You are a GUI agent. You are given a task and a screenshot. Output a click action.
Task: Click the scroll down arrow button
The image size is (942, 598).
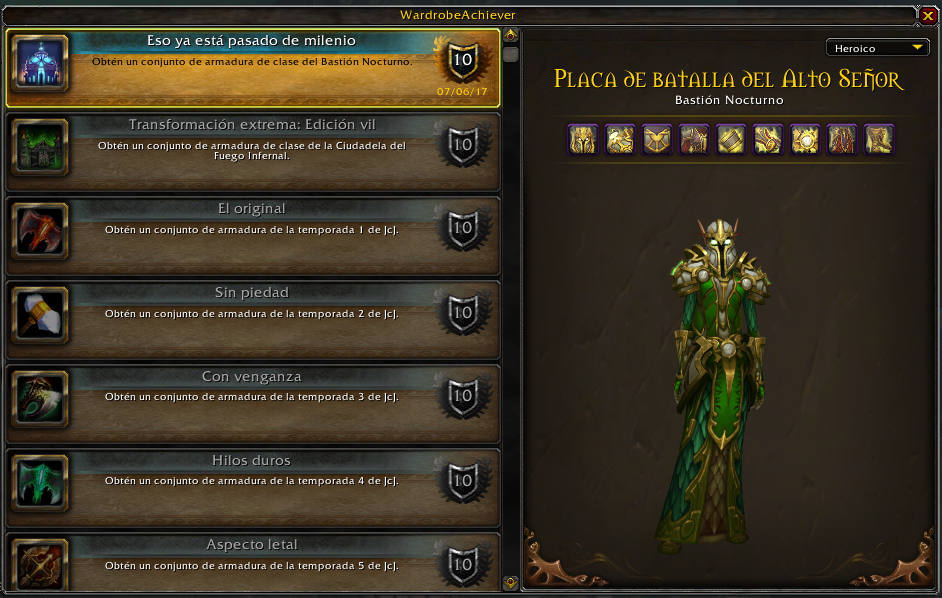click(511, 582)
